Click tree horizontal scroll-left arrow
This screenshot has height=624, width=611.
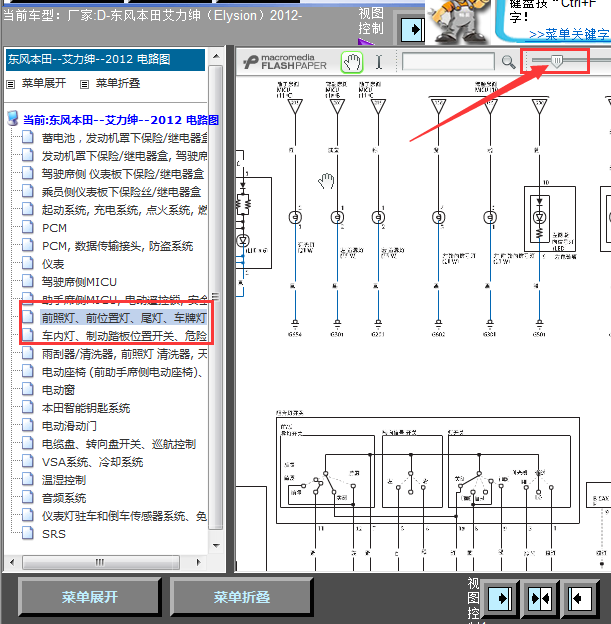tap(12, 562)
